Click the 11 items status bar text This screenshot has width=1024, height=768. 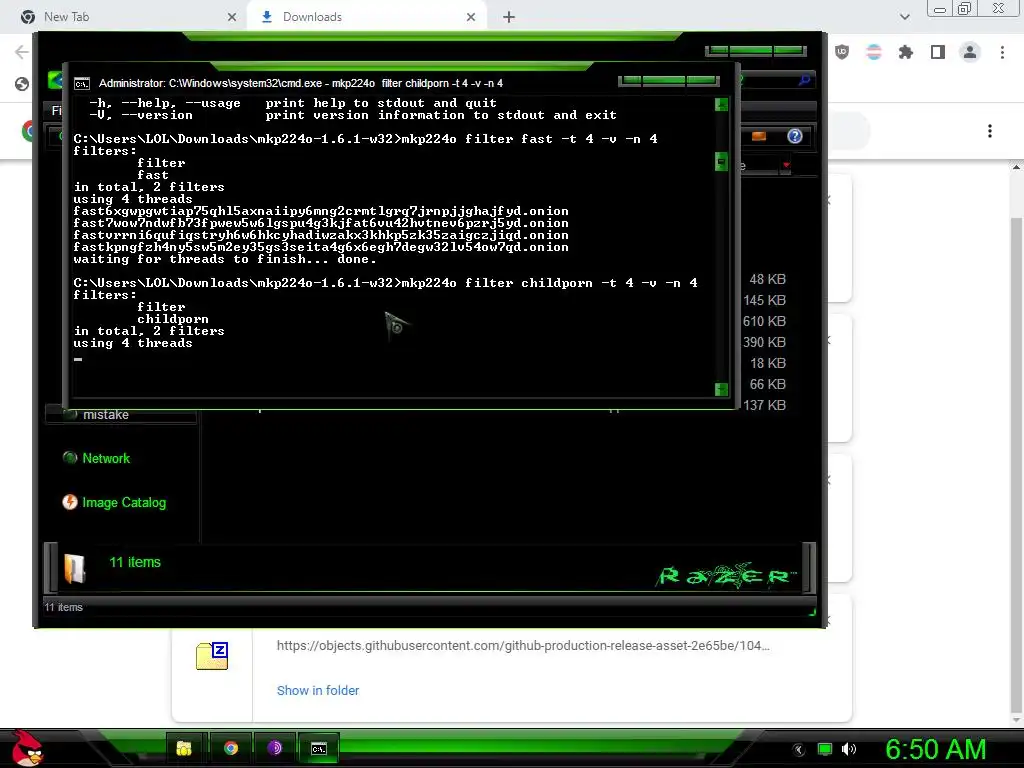coord(63,607)
